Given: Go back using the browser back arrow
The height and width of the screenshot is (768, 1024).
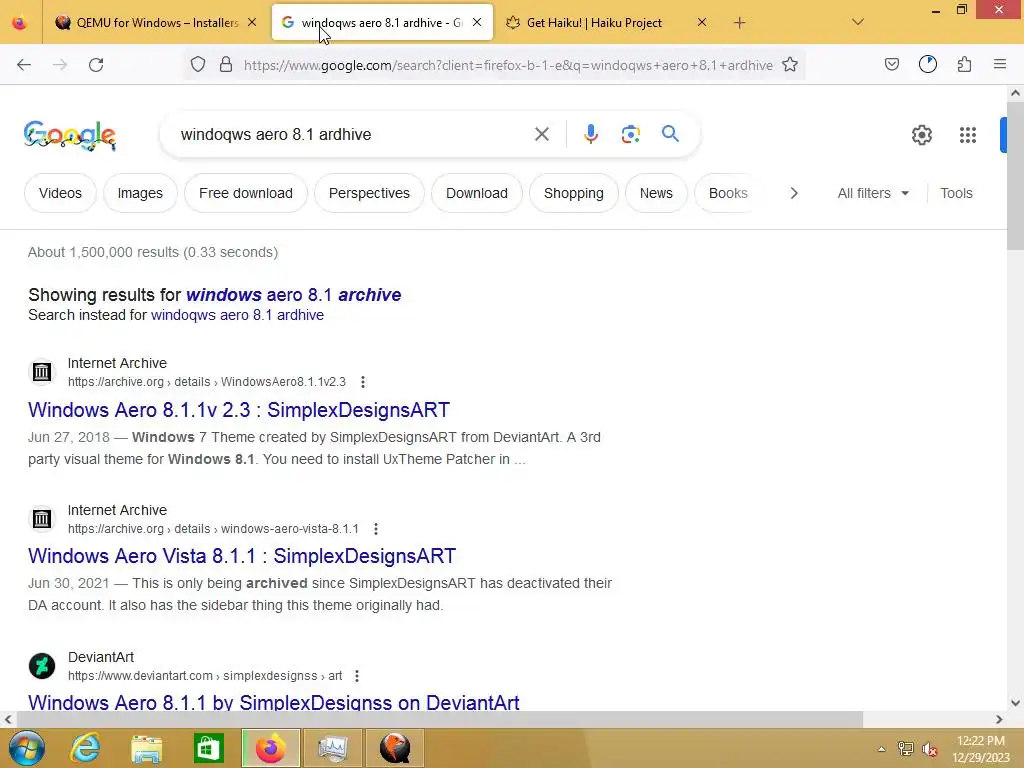Looking at the screenshot, I should click(24, 65).
